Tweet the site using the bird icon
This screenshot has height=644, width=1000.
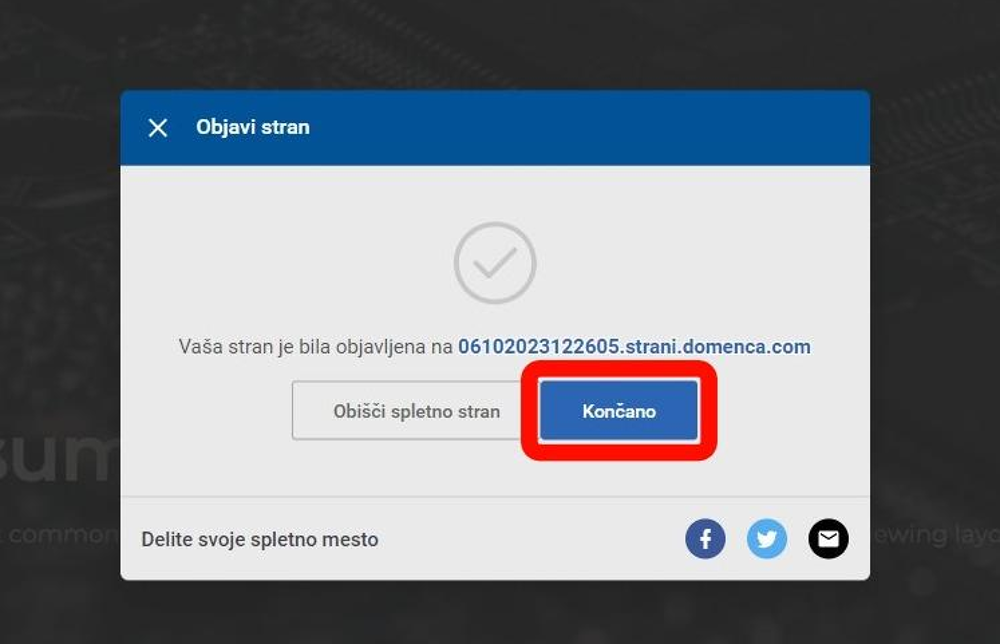coord(767,539)
